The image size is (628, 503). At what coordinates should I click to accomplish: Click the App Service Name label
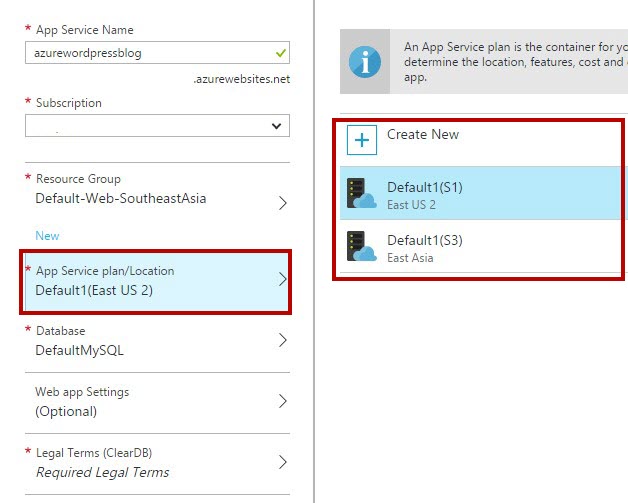click(85, 30)
